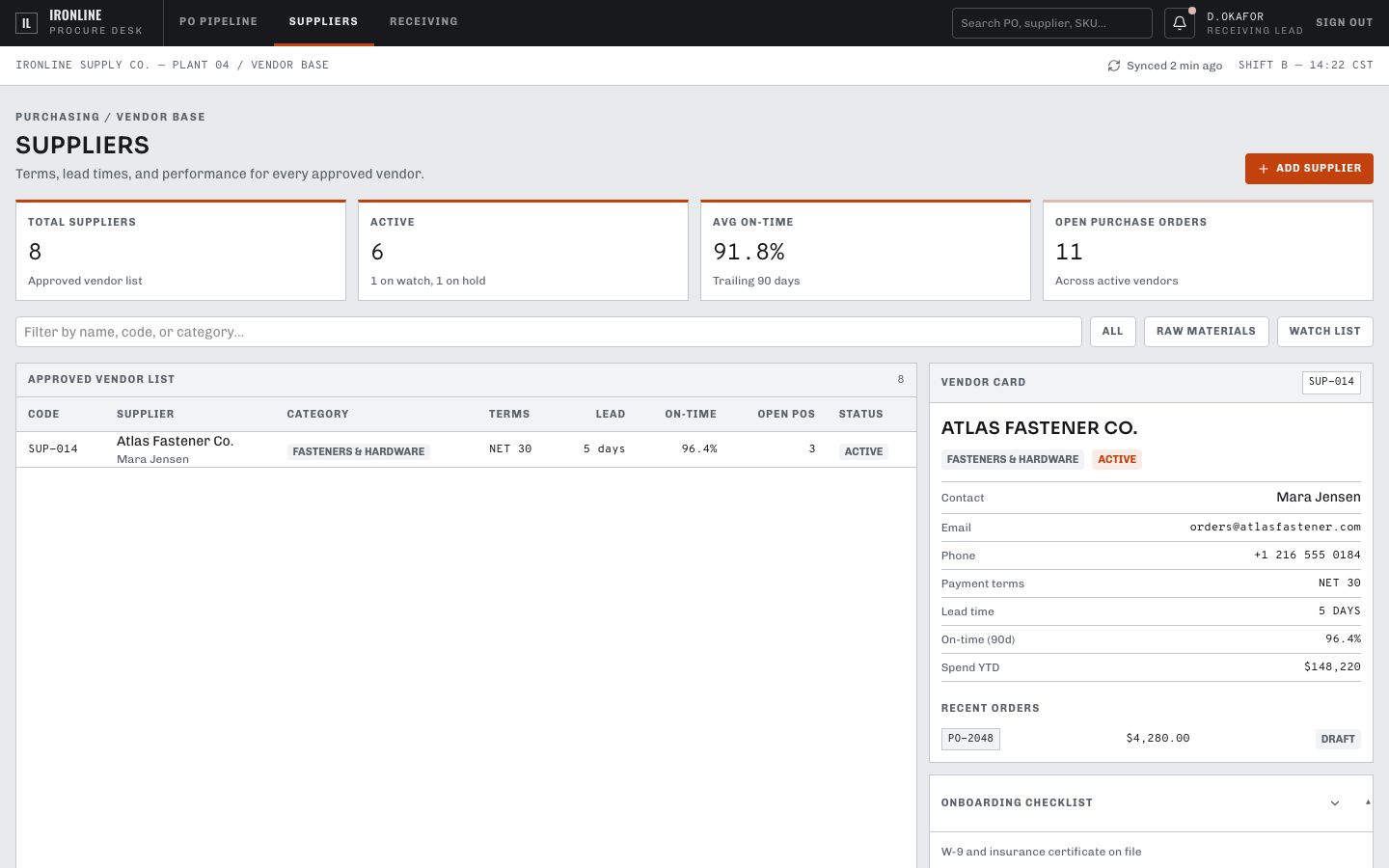The image size is (1389, 868).
Task: Filter by Raw Materials
Action: point(1206,331)
